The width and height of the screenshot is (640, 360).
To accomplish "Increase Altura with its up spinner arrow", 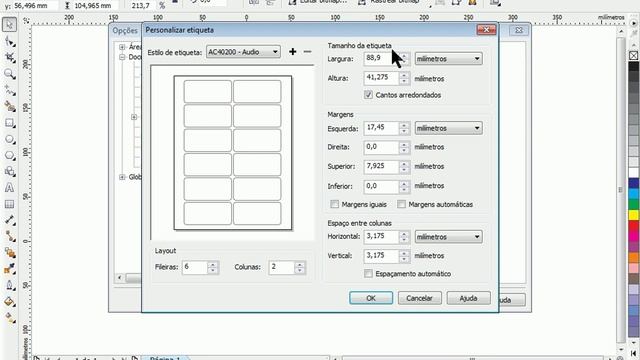I will (404, 75).
